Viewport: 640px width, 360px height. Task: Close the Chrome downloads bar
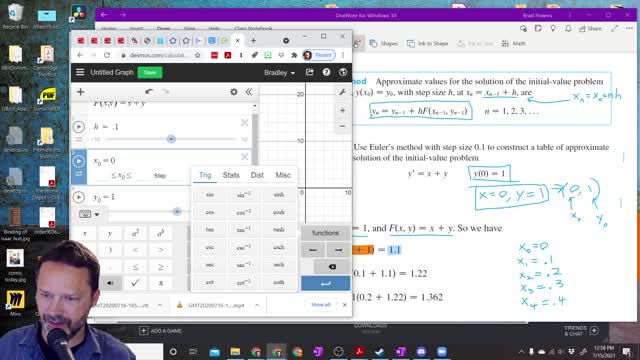tap(345, 305)
